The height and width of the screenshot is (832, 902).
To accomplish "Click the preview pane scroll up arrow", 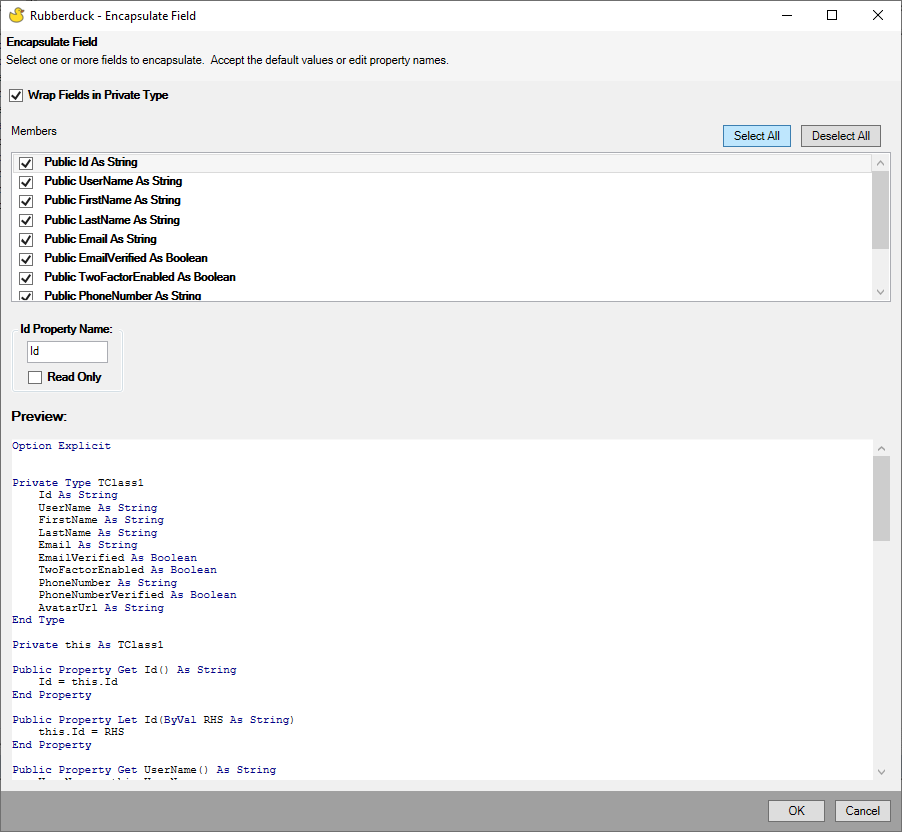I will 881,448.
